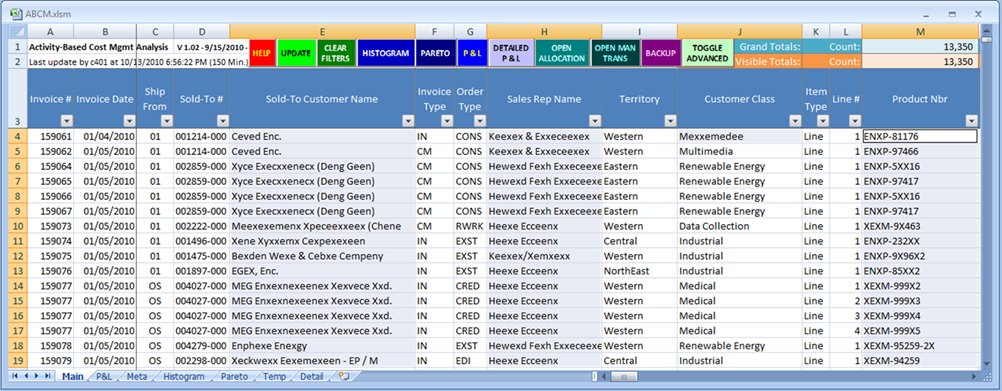The height and width of the screenshot is (391, 1002).
Task: Click the PARETO button
Action: 435,54
